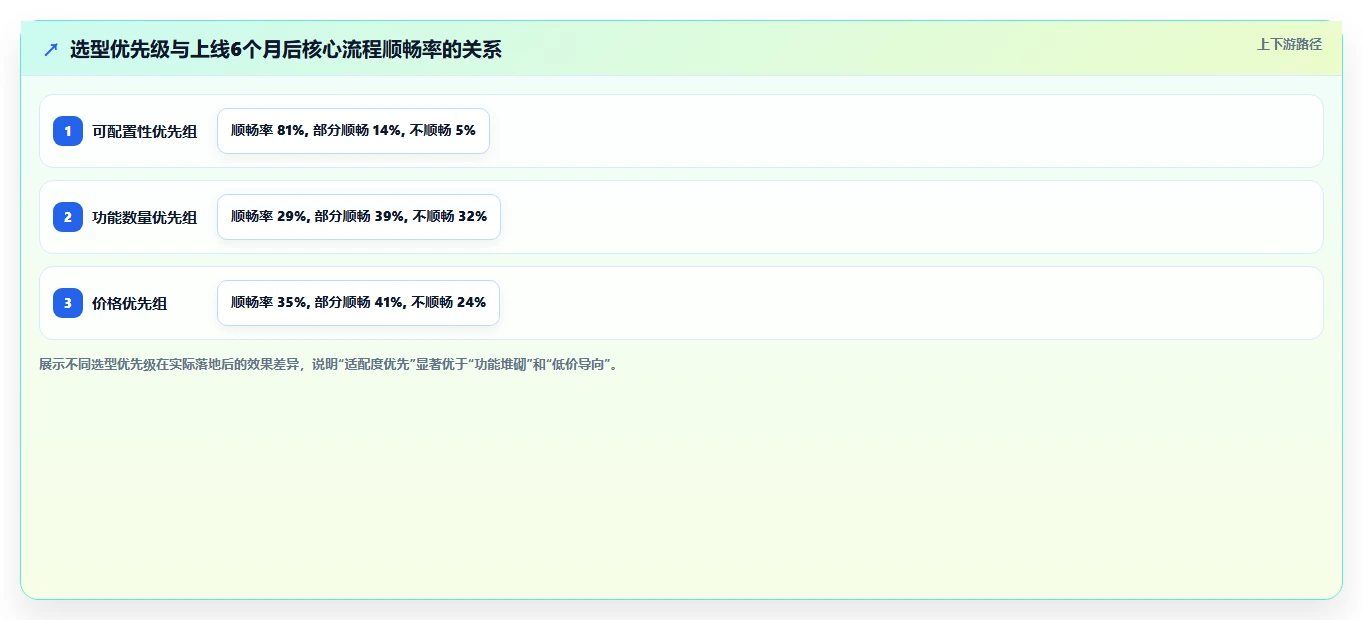Screen dimensions: 1363x620
Task: Click the 顺畅率 35% result chip
Action: coord(358,303)
